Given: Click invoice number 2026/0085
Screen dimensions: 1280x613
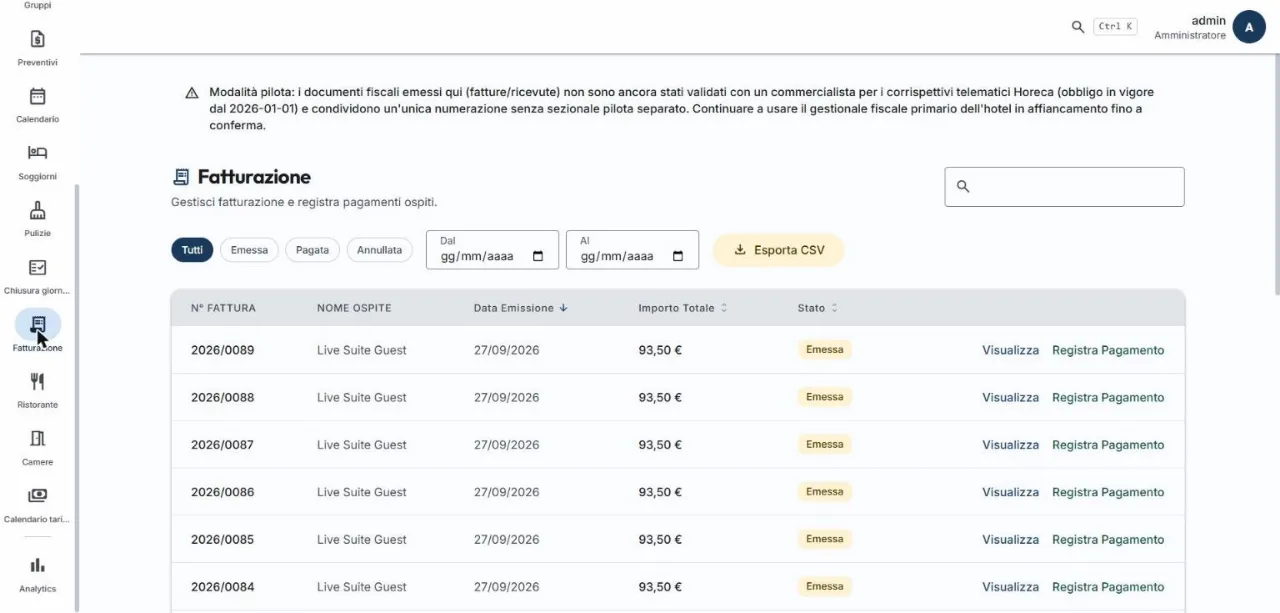Looking at the screenshot, I should [222, 539].
